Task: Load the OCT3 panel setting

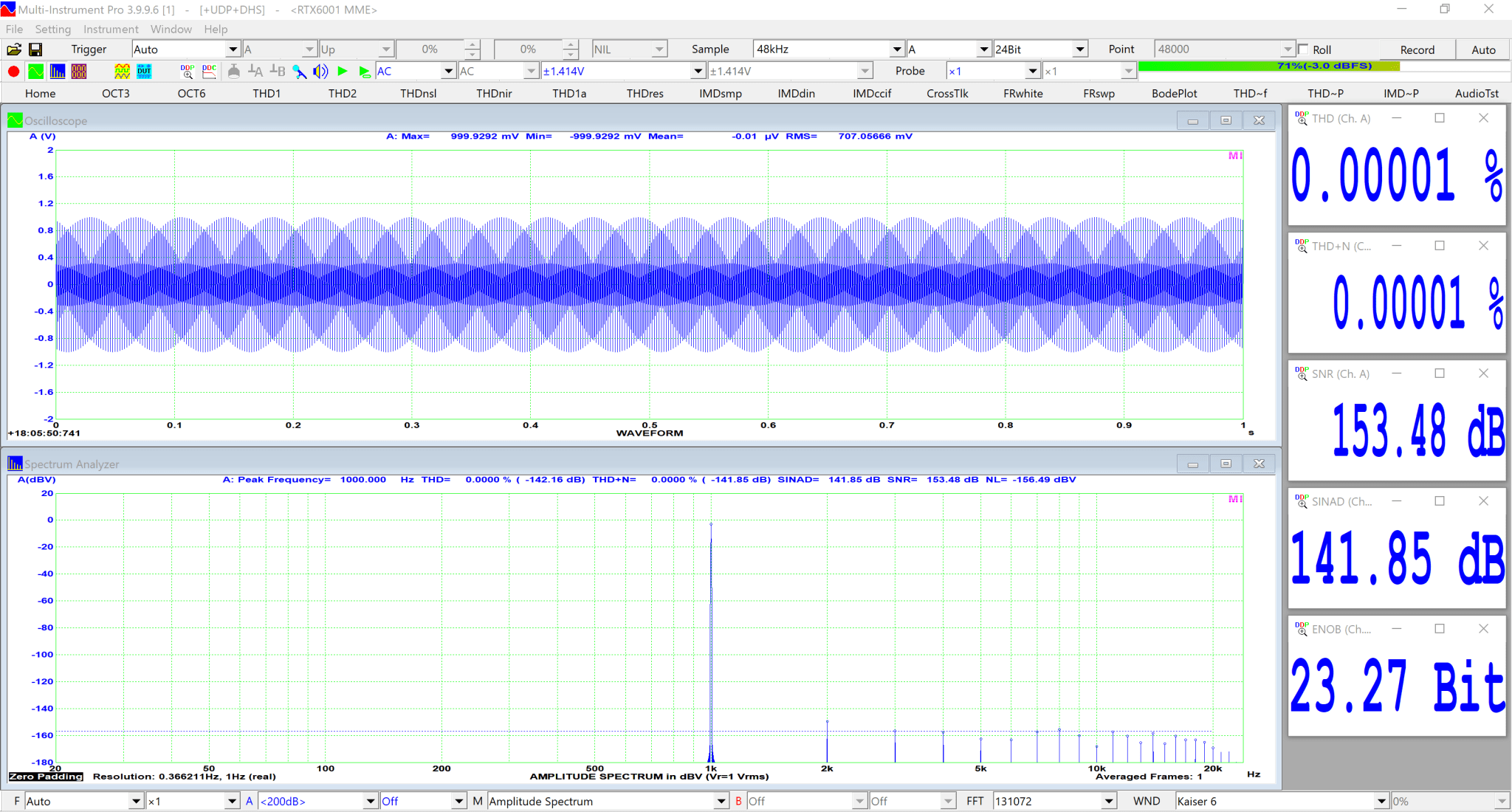Action: (x=116, y=93)
